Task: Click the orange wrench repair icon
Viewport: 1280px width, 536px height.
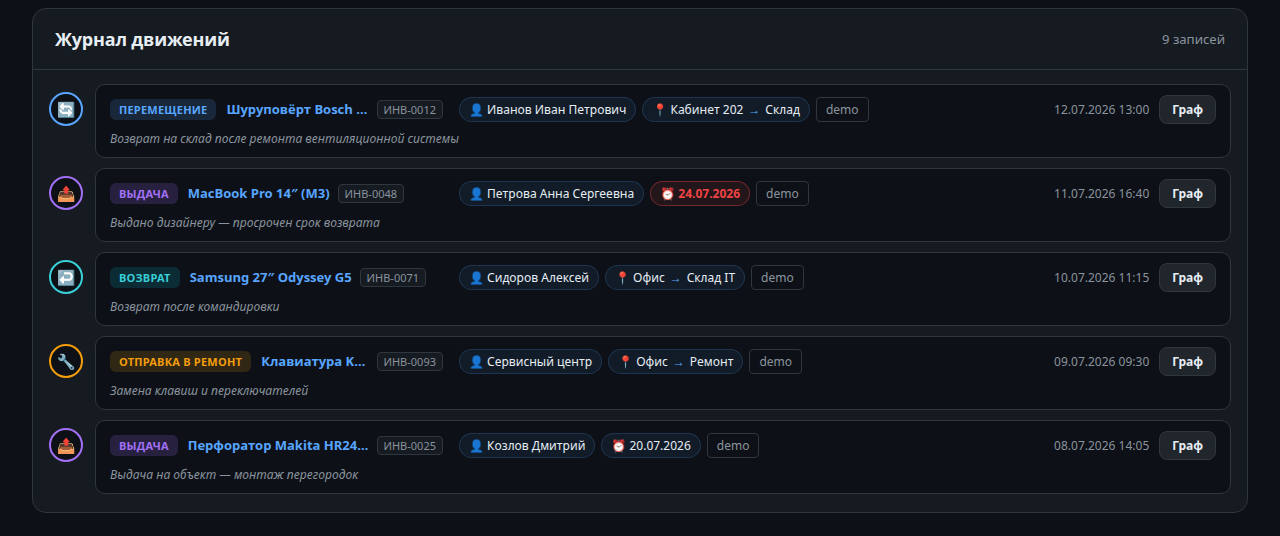Action: (66, 361)
